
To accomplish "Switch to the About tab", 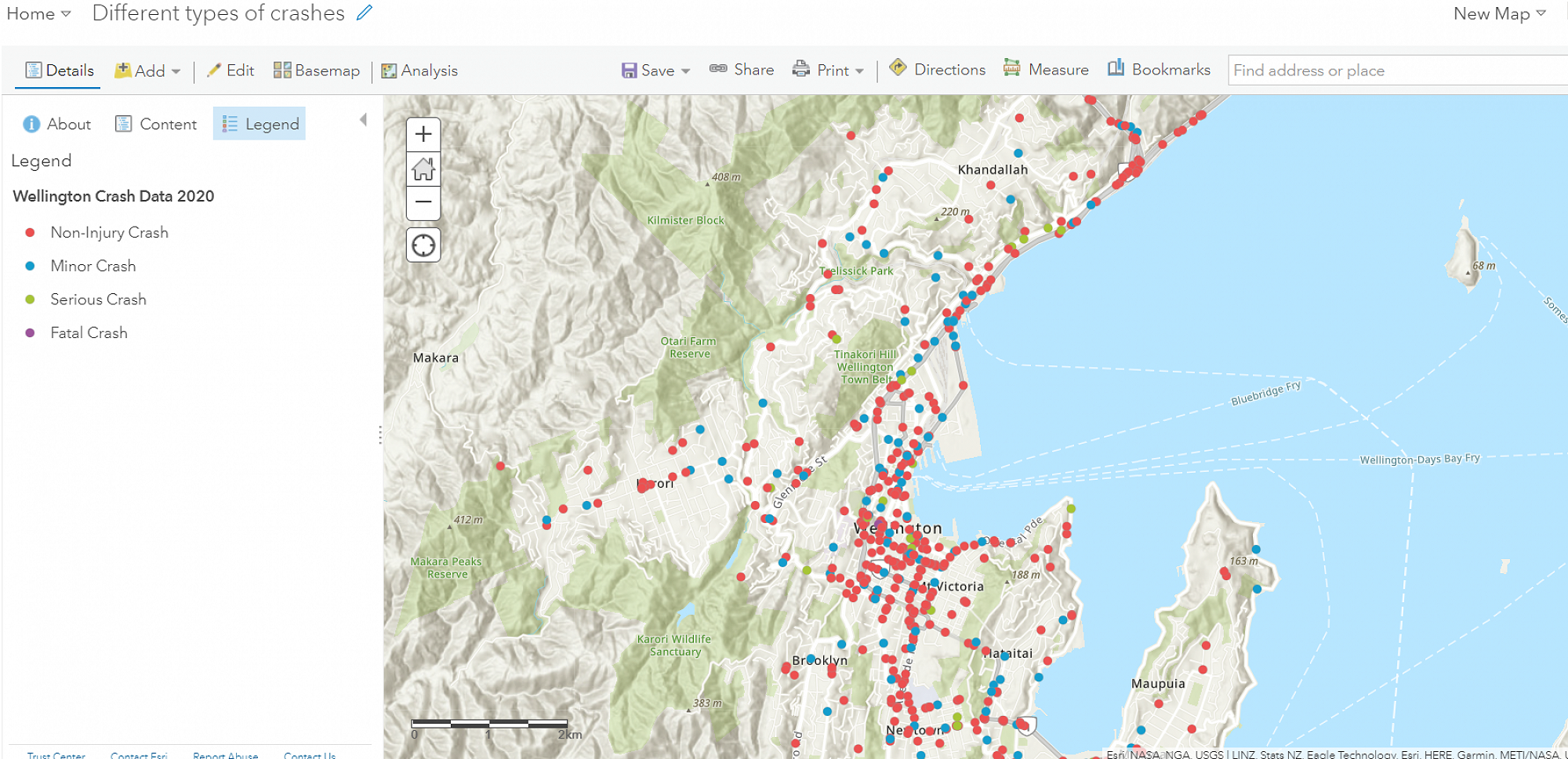I will (57, 124).
